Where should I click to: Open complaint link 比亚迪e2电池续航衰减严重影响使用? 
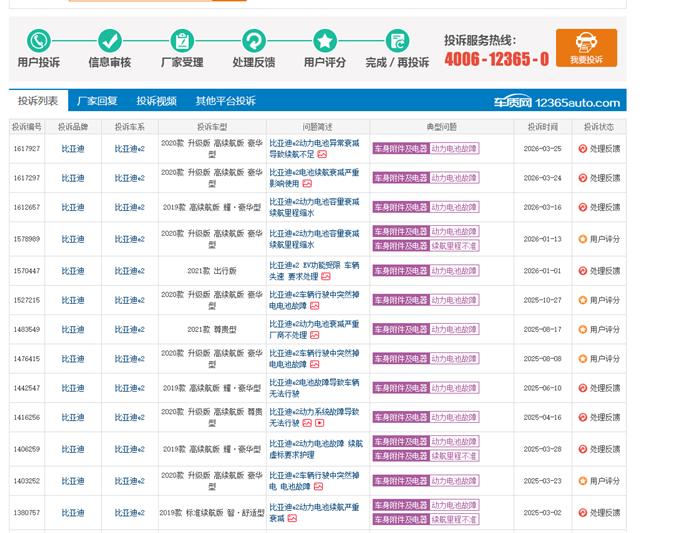coord(314,178)
